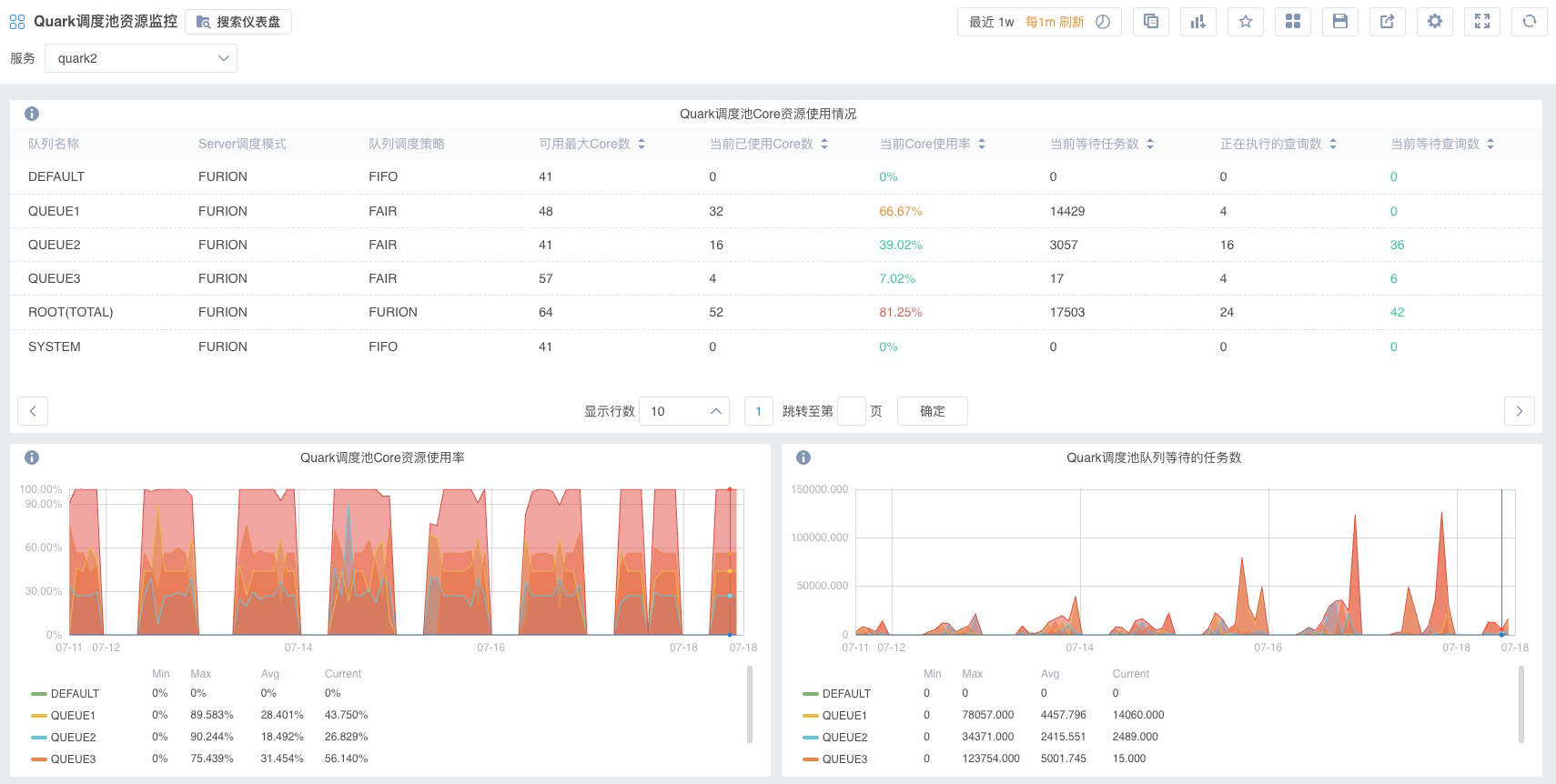This screenshot has height=784, width=1556.
Task: Click the Server调度模式 column header
Action: pos(242,144)
